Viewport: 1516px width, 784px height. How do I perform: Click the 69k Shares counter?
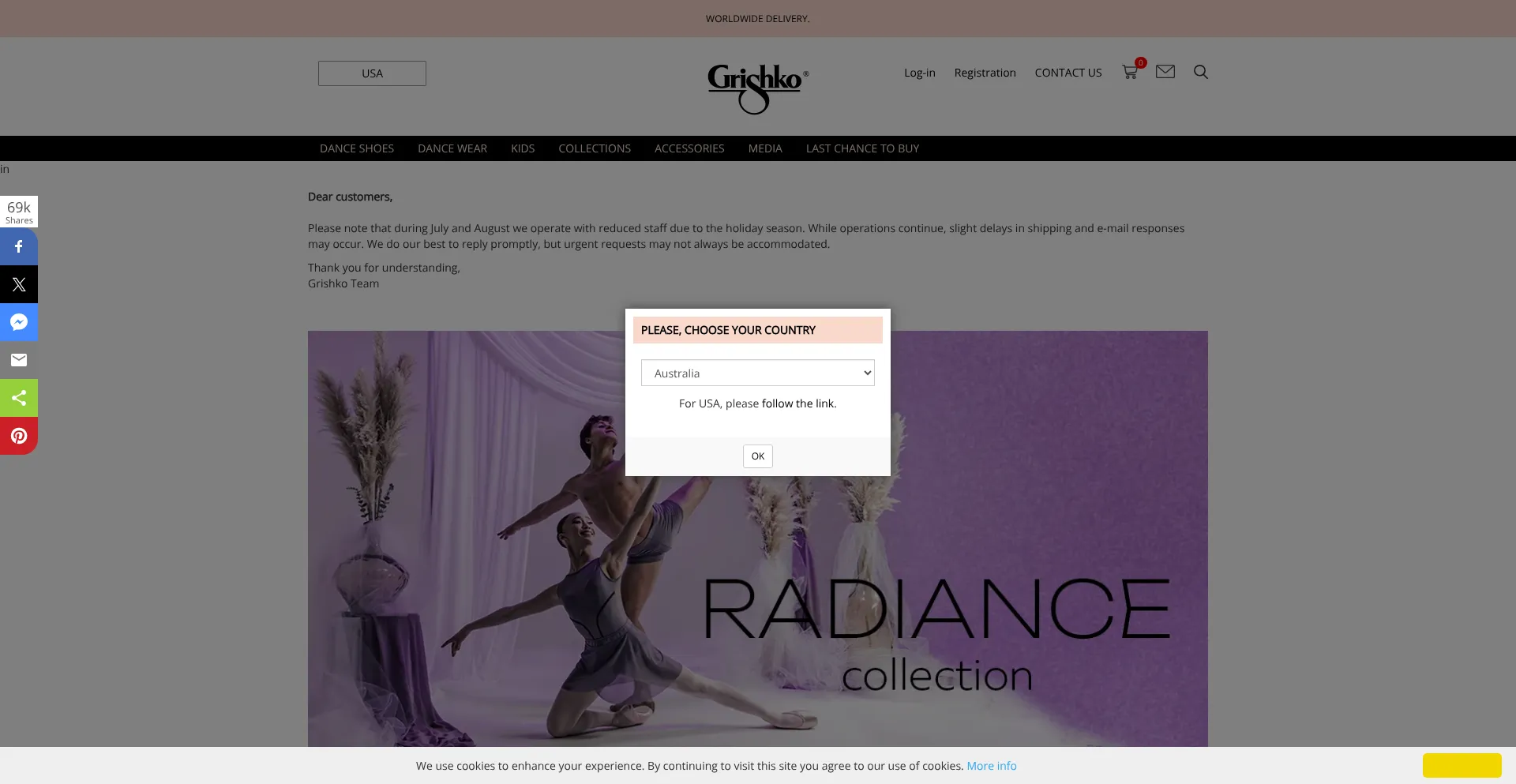19,212
